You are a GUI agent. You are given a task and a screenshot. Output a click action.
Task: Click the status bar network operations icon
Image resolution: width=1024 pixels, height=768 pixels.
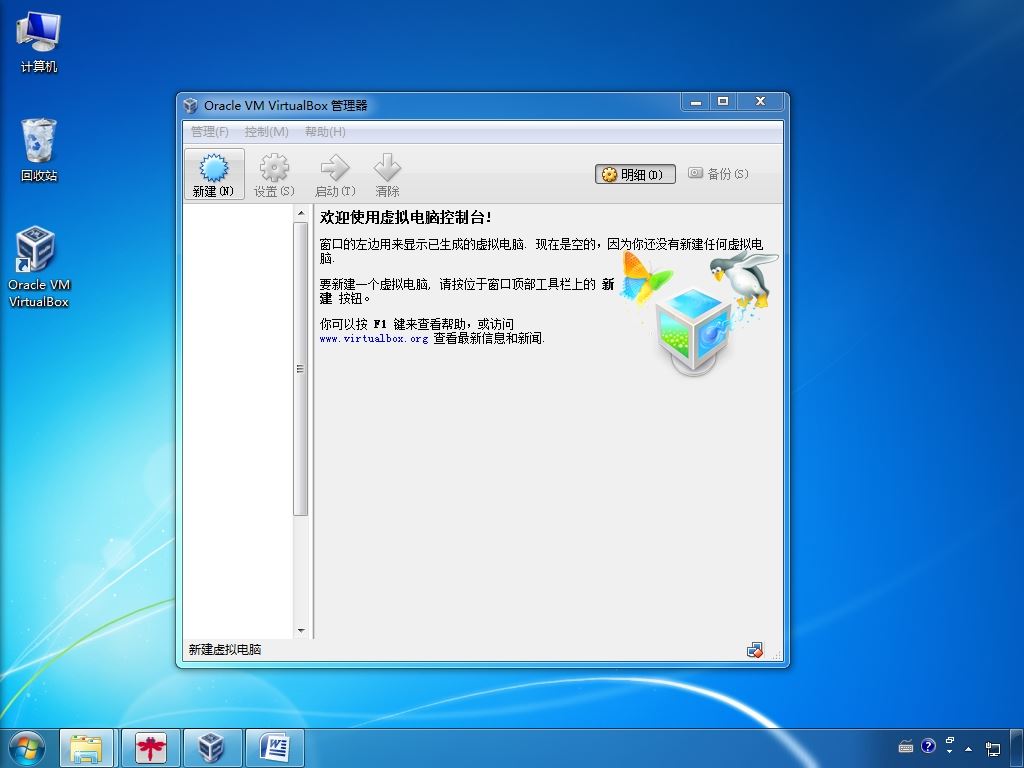click(754, 650)
